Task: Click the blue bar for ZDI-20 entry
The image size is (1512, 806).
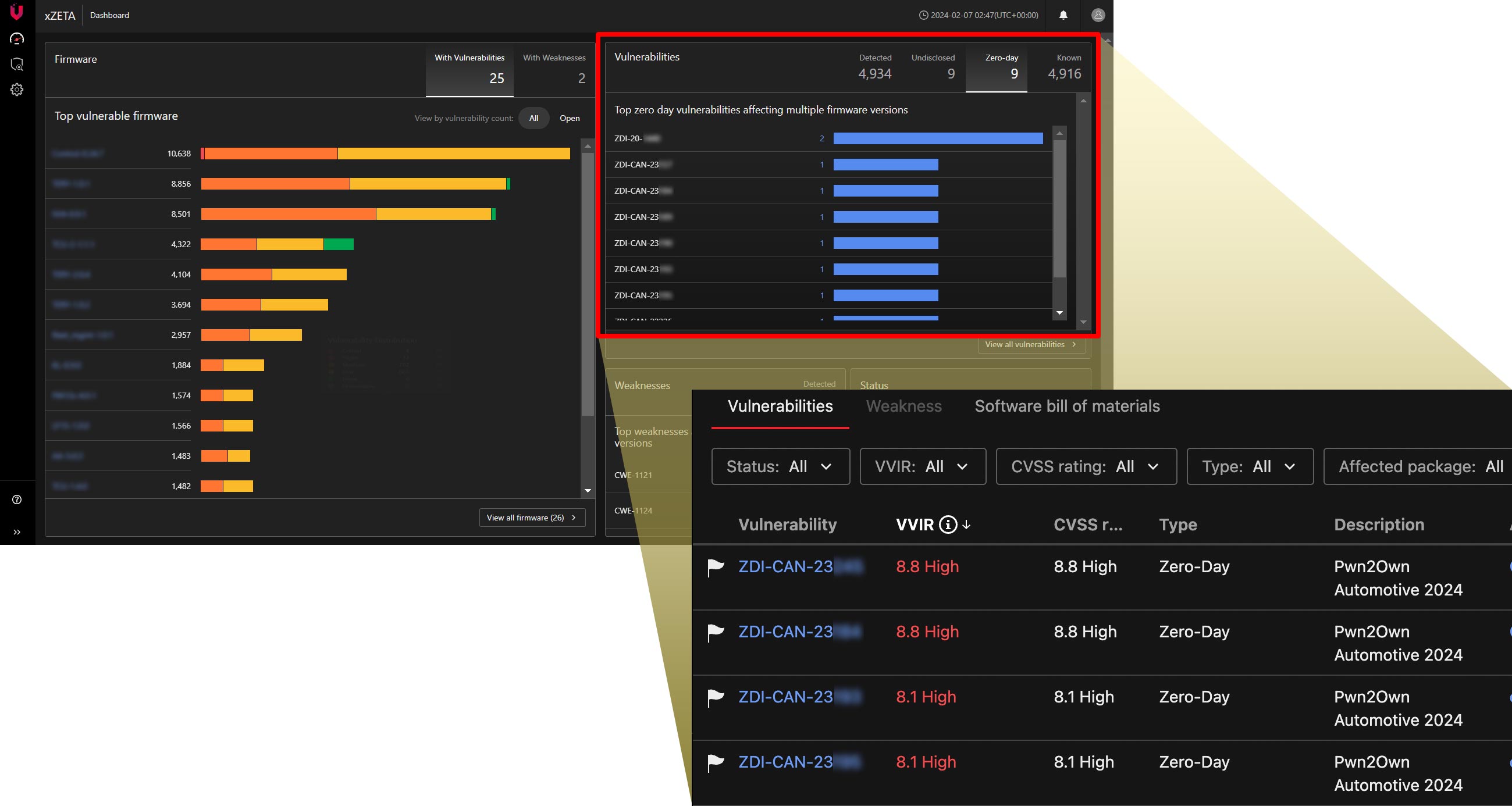Action: click(x=937, y=138)
